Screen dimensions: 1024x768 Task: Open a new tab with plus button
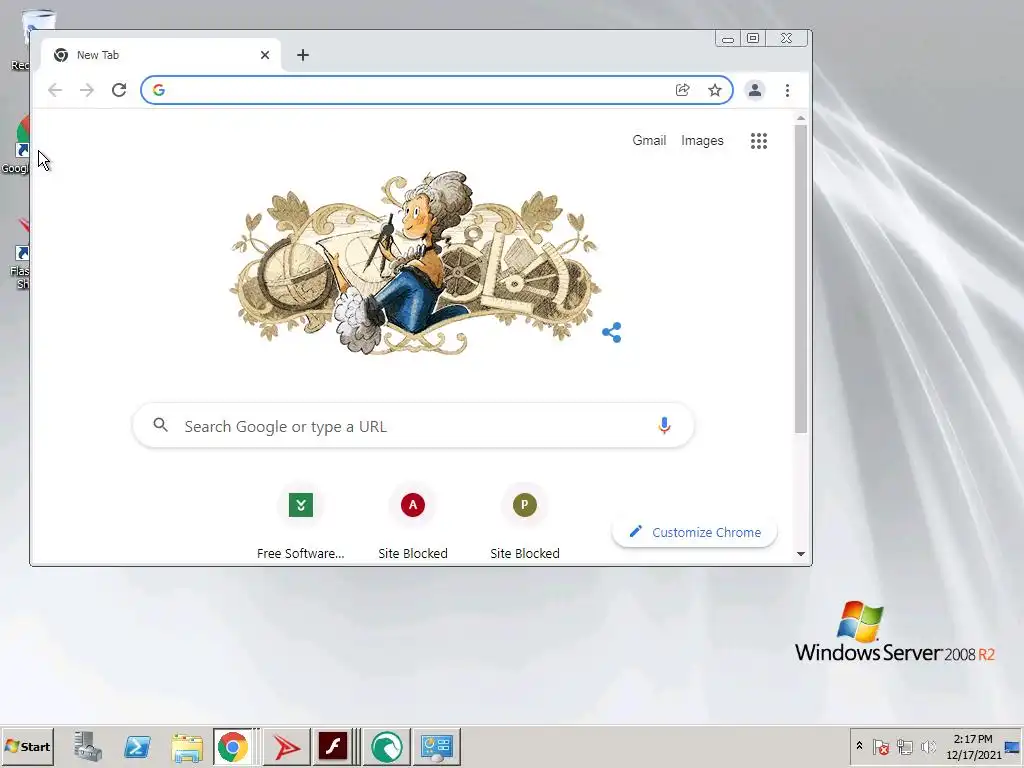302,55
